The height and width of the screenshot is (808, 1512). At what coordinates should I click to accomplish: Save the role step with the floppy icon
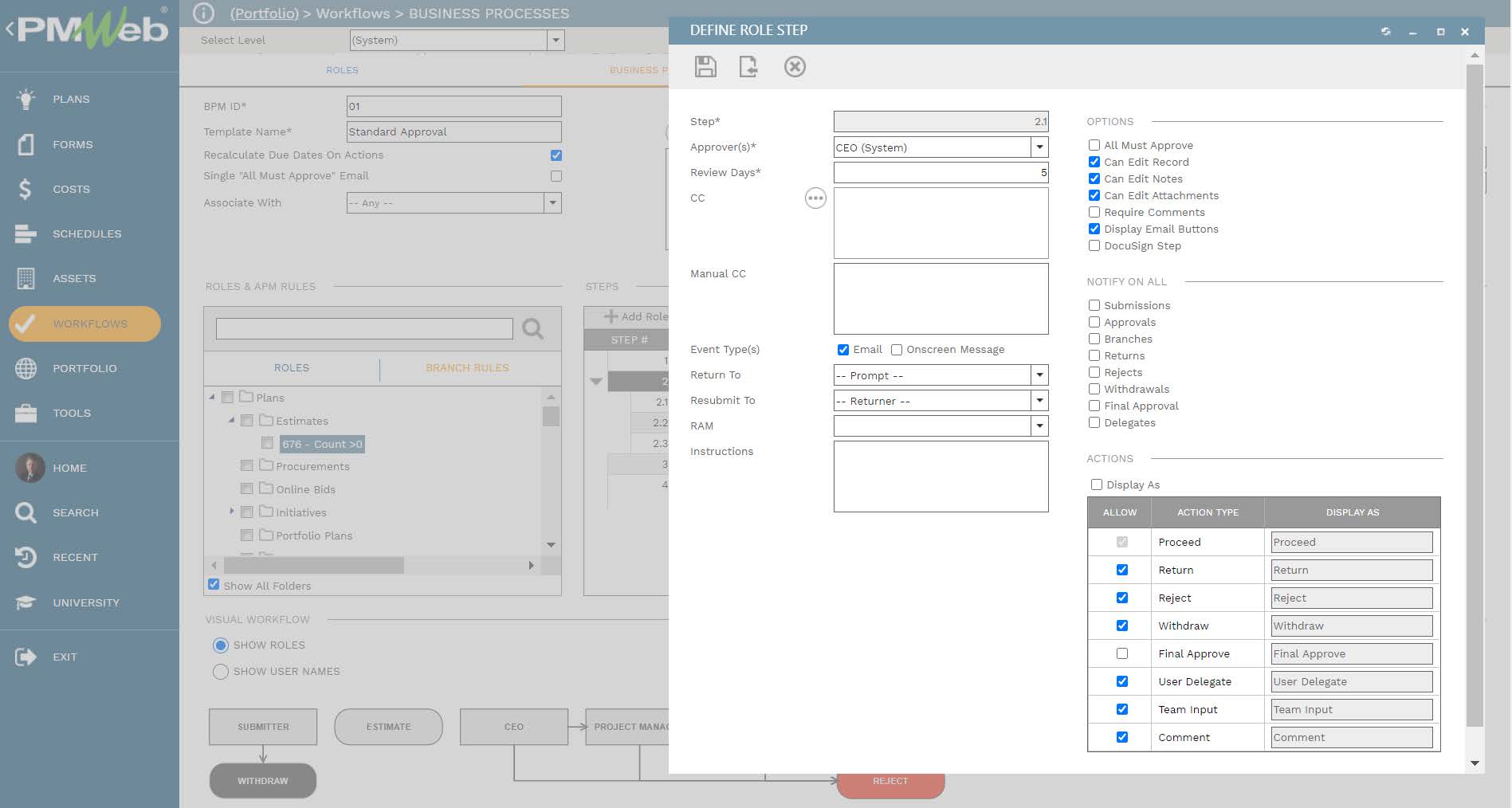(x=705, y=66)
